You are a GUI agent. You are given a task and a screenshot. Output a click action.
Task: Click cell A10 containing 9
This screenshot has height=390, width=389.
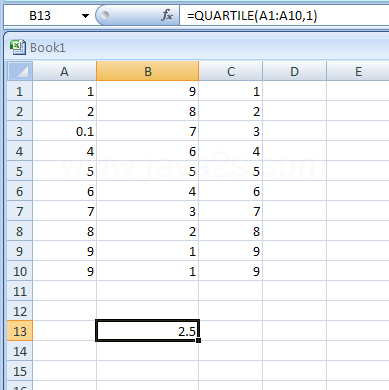click(64, 271)
